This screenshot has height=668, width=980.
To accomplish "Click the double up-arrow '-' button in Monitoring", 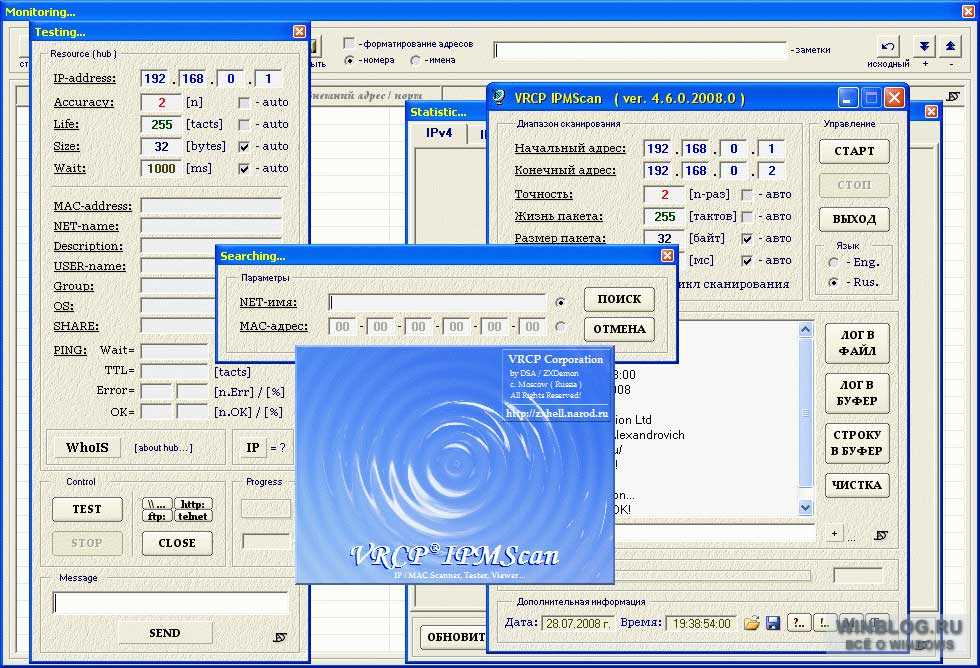I will tap(950, 46).
